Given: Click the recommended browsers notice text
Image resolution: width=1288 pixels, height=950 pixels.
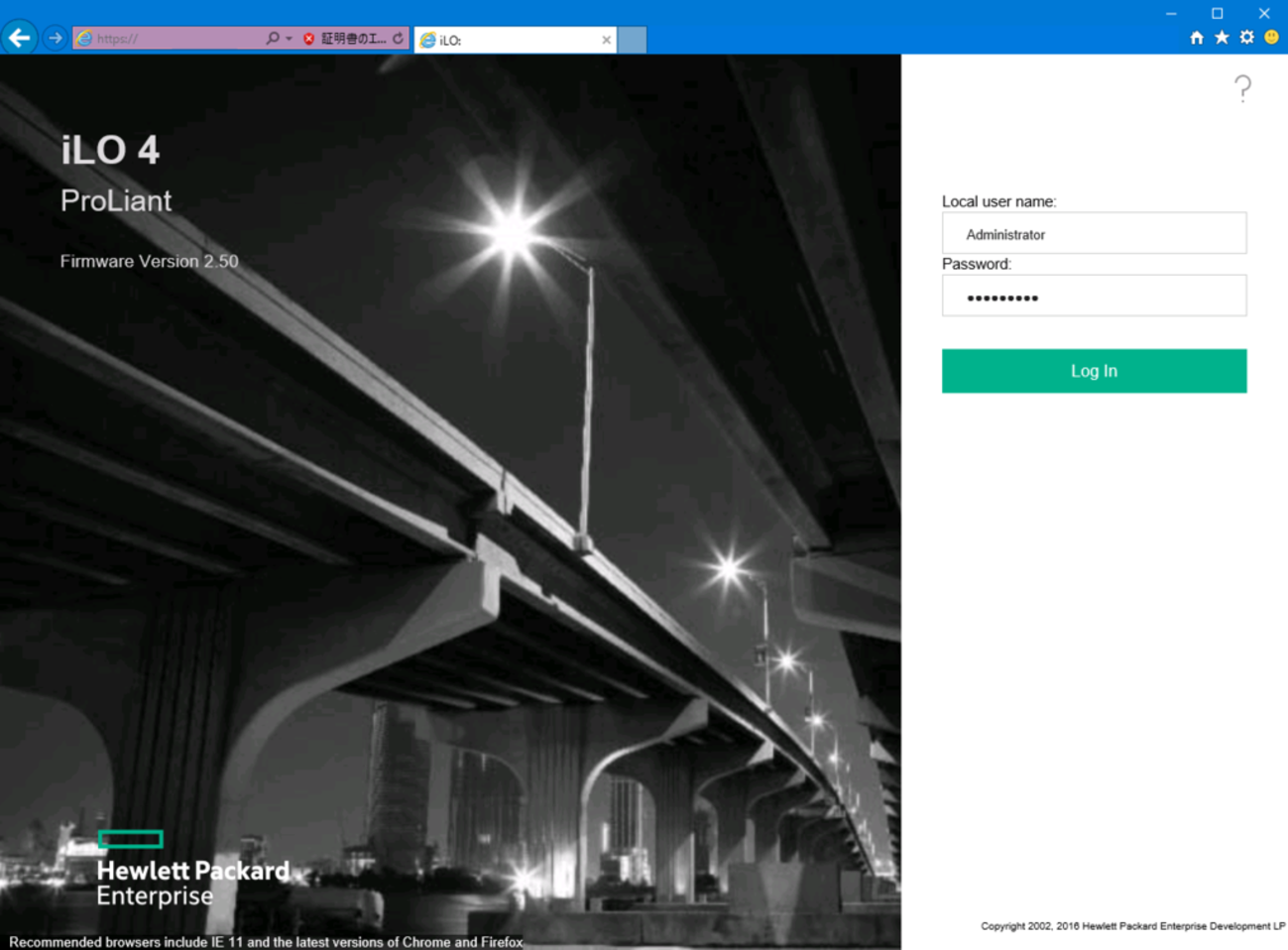Looking at the screenshot, I should coord(266,942).
